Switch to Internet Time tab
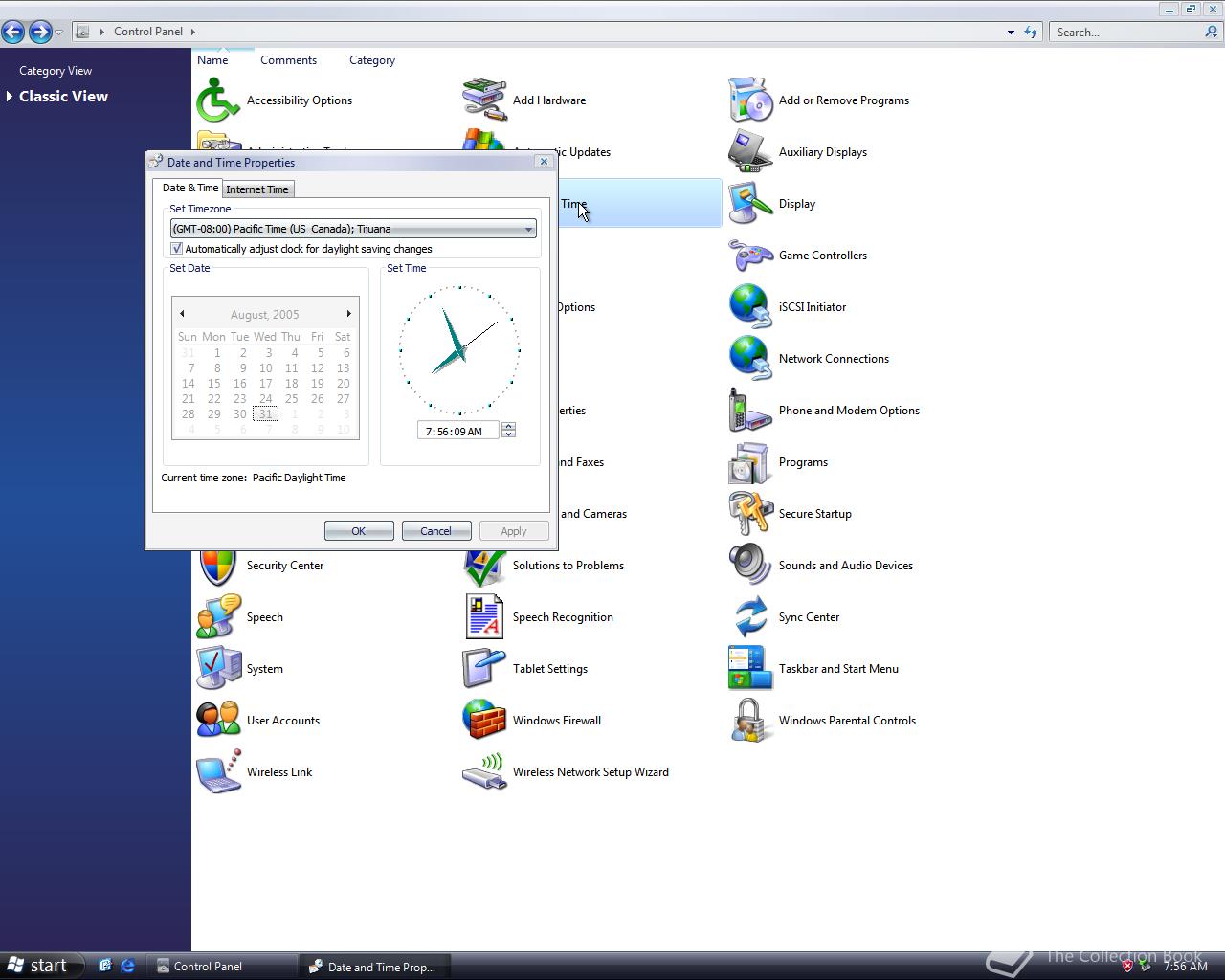This screenshot has width=1225, height=980. [257, 189]
